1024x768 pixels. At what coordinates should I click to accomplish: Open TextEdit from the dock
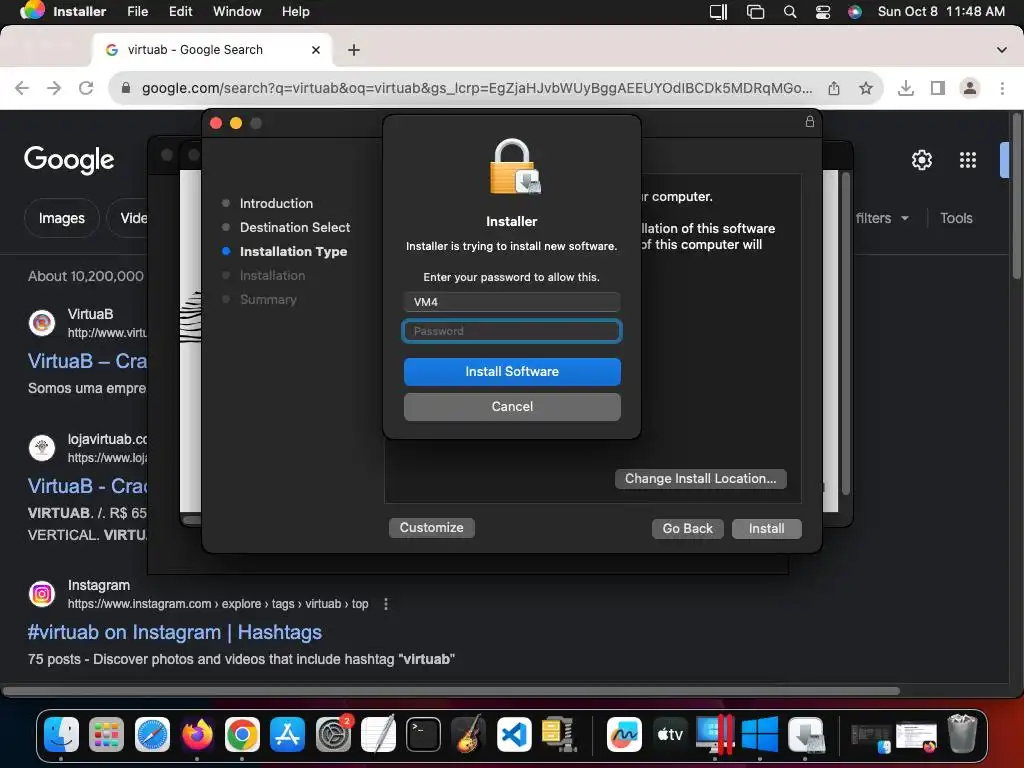(378, 735)
